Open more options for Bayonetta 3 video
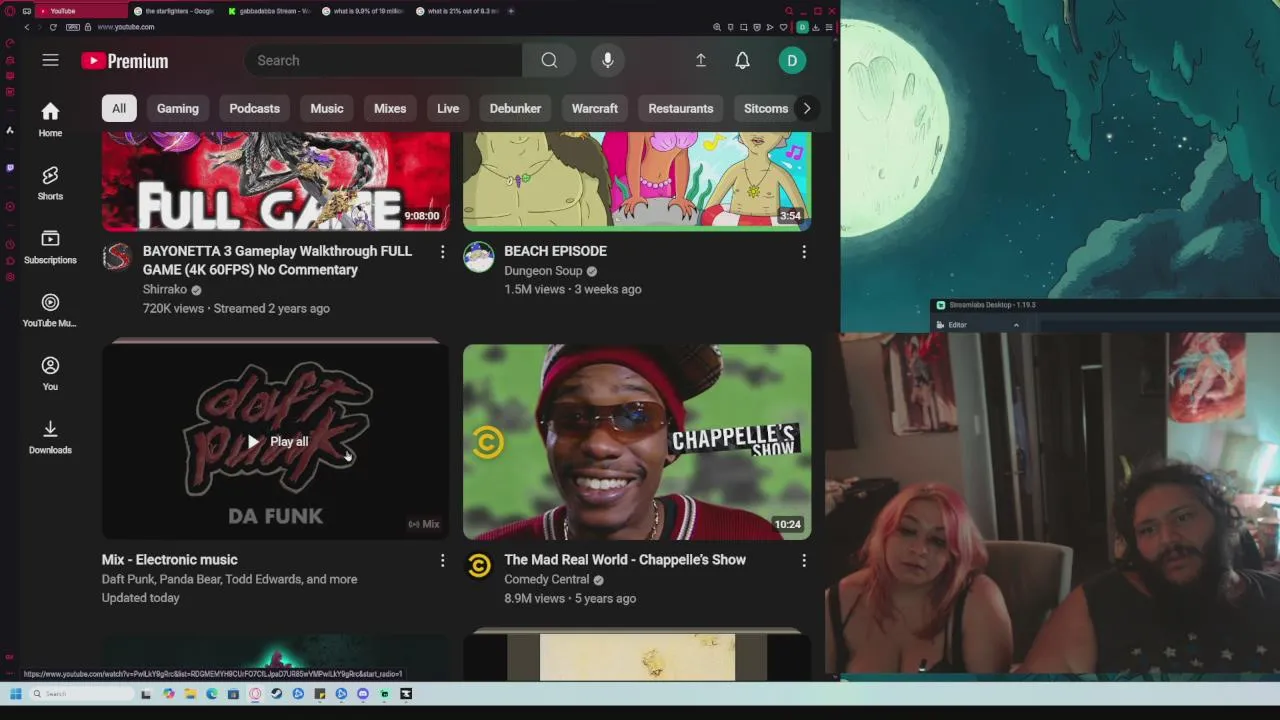 point(442,252)
